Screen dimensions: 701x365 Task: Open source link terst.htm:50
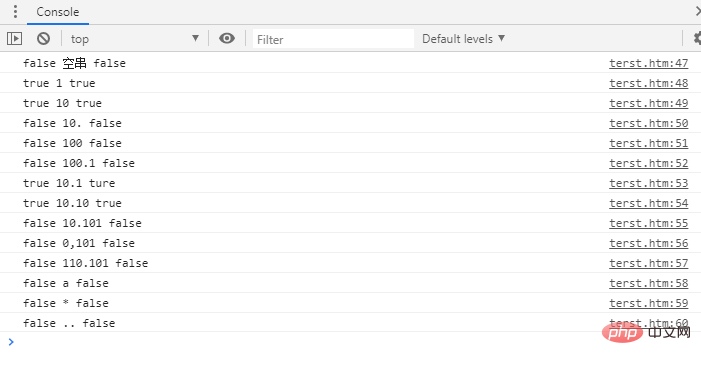click(648, 123)
